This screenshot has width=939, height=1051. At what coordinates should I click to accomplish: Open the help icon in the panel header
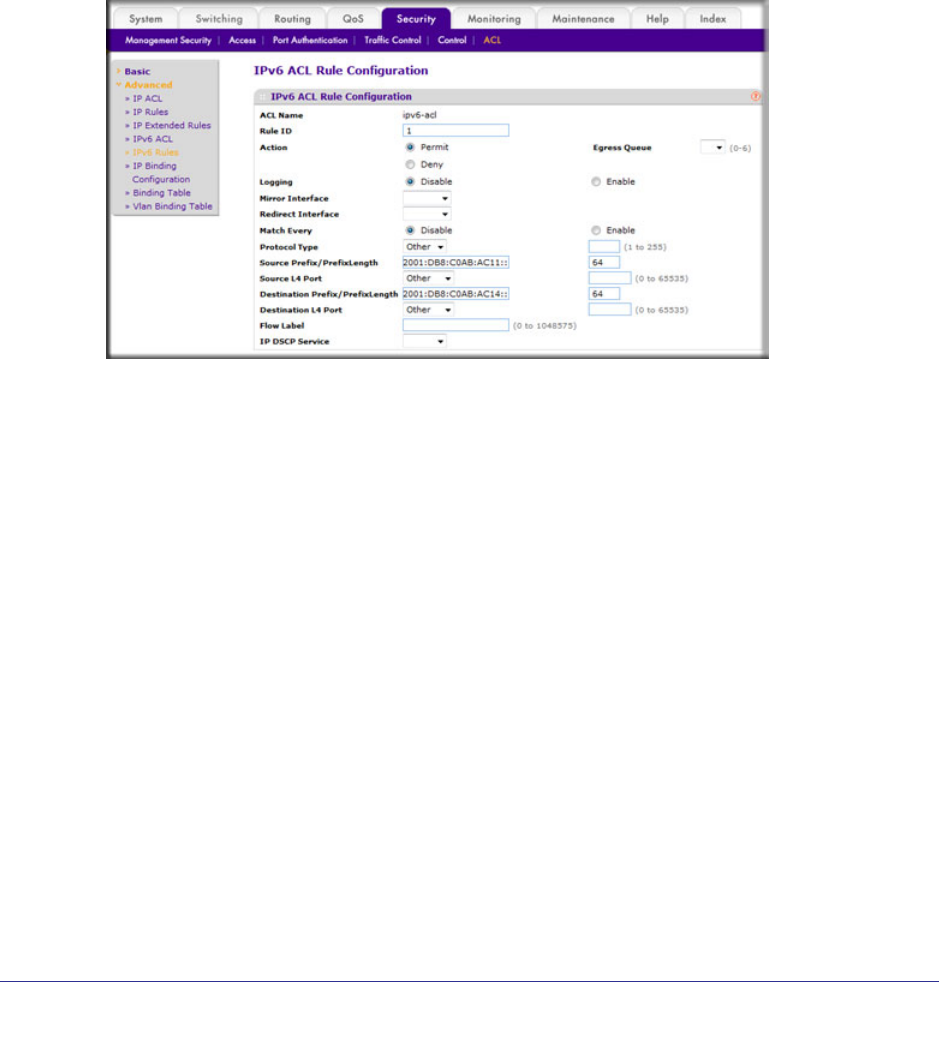click(x=755, y=97)
